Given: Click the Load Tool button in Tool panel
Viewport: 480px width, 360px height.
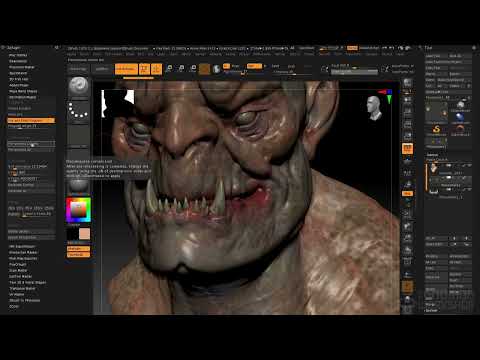Looking at the screenshot, I should tap(436, 56).
